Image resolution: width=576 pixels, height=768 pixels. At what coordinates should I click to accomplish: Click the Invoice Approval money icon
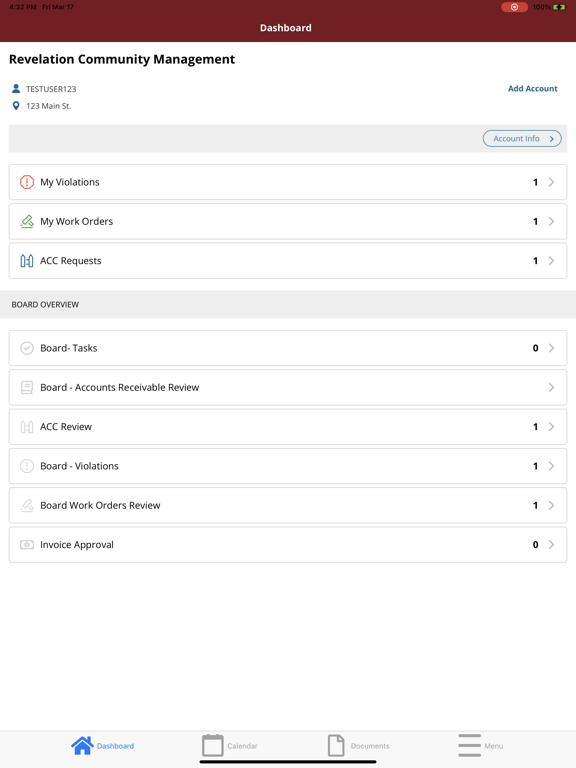coord(27,545)
